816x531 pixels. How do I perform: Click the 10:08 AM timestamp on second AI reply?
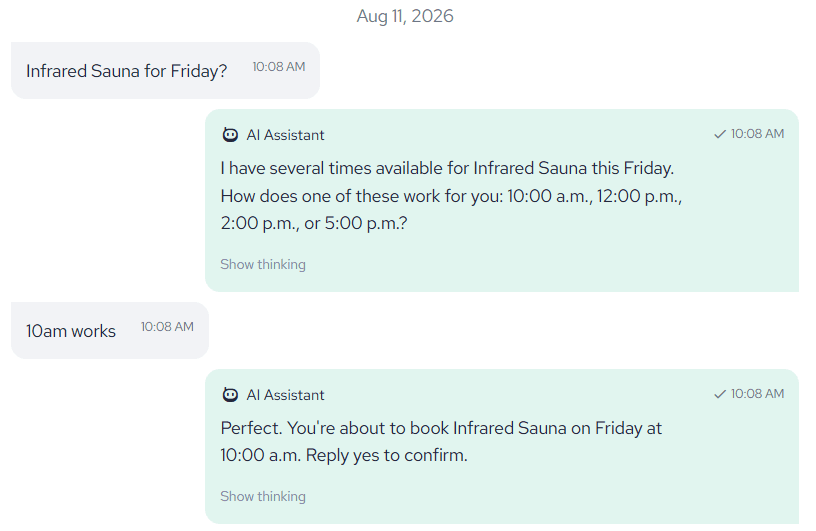(757, 394)
